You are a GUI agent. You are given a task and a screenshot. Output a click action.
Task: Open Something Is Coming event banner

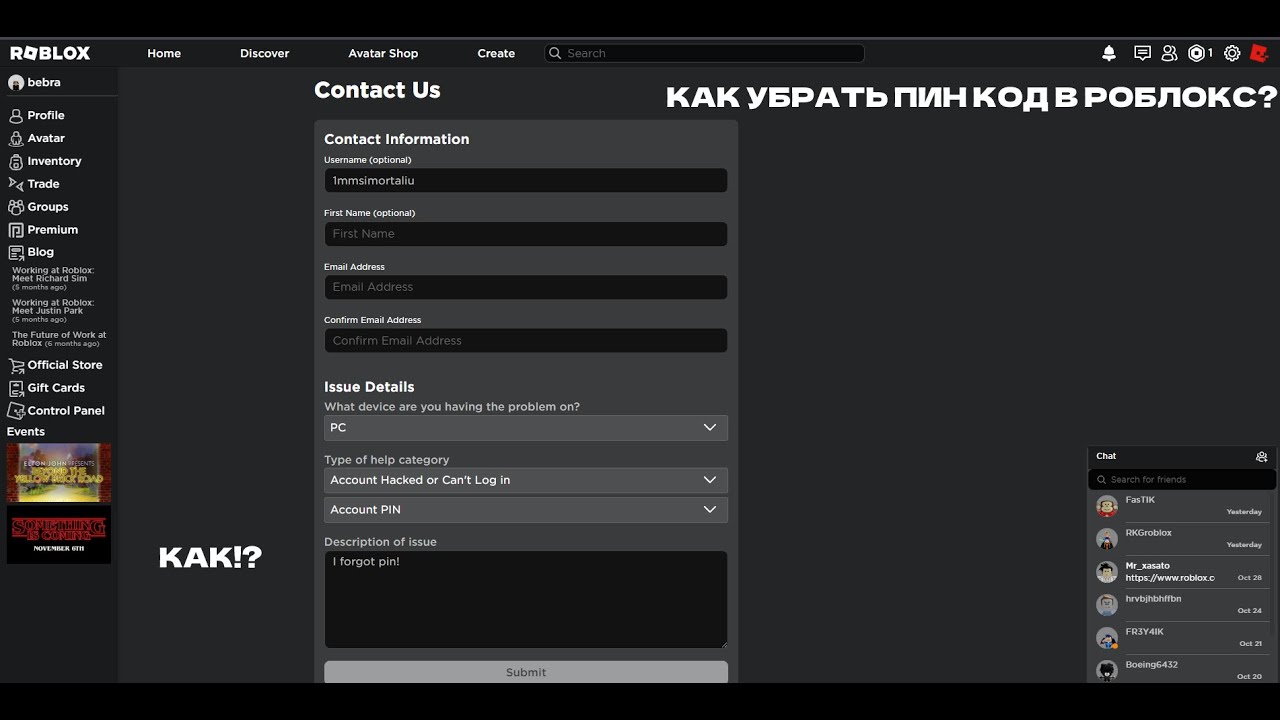(x=59, y=535)
